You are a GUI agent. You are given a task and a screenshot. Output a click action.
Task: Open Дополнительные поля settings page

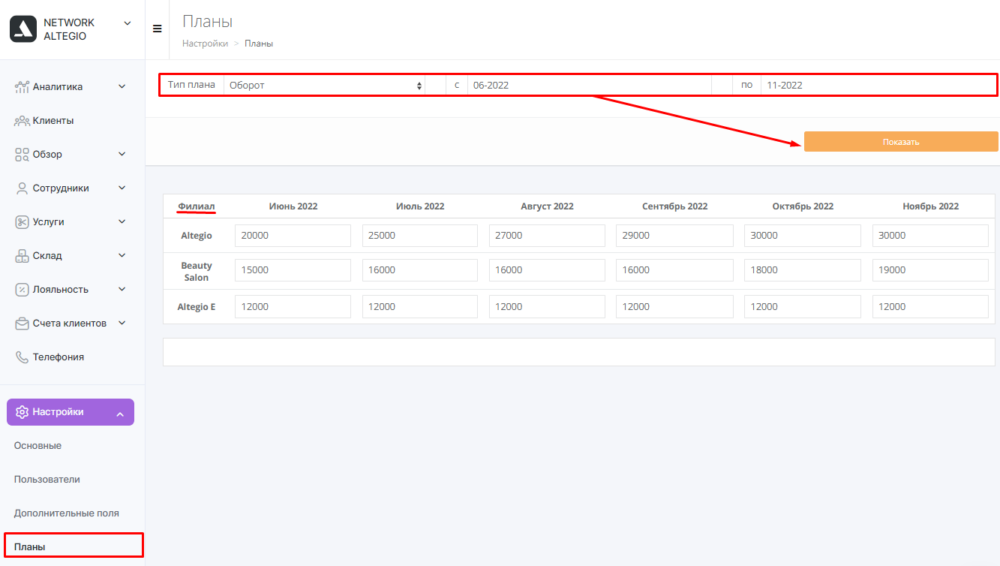click(x=66, y=513)
